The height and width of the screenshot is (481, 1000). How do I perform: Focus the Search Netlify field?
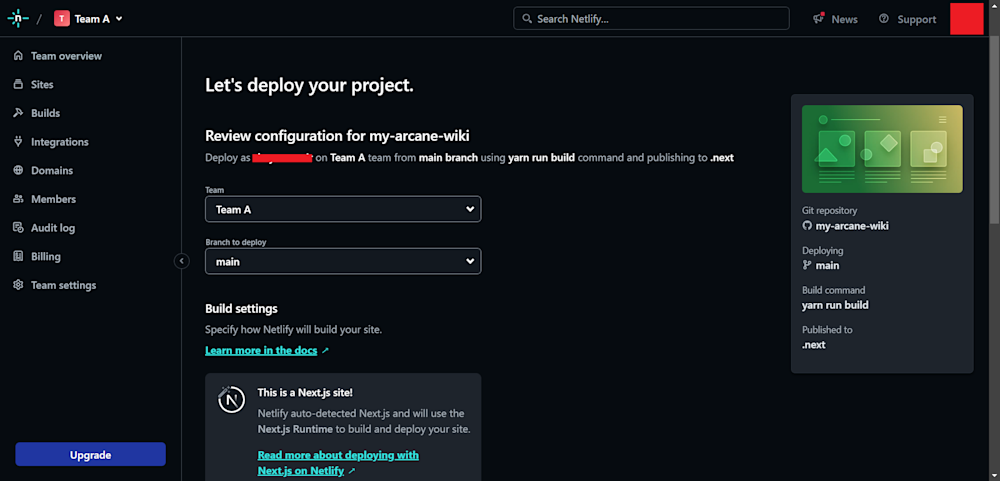651,18
